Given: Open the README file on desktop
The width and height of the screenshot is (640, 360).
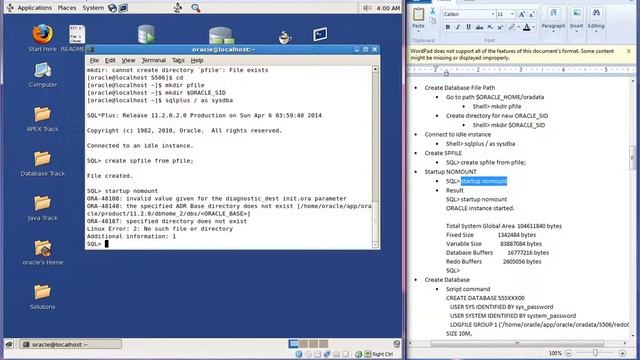Looking at the screenshot, I should pyautogui.click(x=76, y=35).
